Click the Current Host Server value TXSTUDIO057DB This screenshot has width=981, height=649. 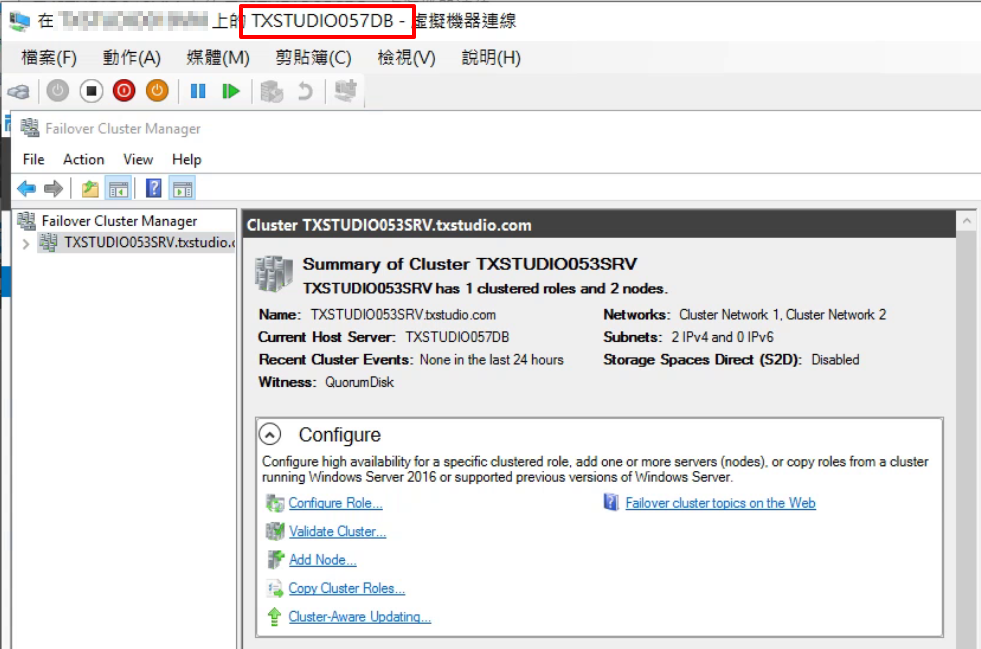(457, 337)
